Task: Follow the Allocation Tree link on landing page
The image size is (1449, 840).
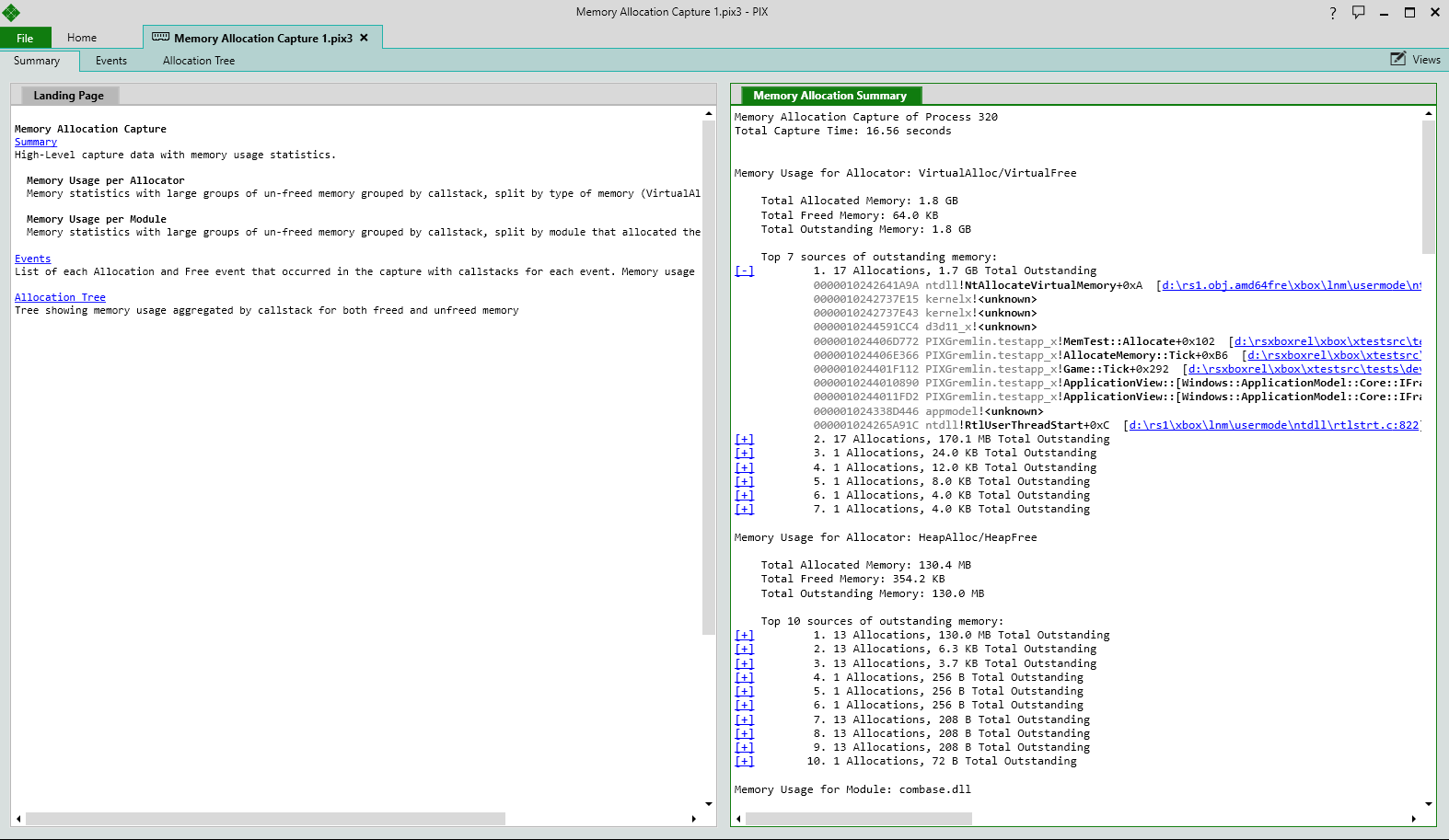Action: click(x=60, y=298)
